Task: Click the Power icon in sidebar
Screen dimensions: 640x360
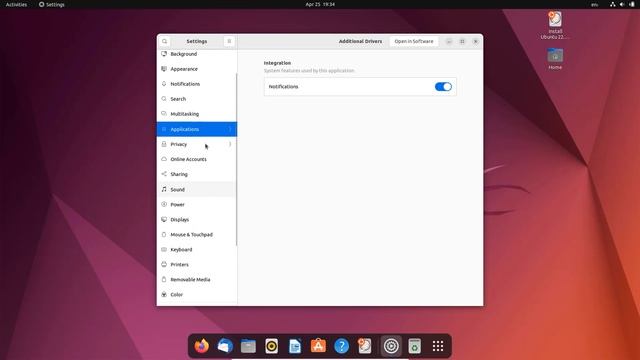Action: (164, 204)
